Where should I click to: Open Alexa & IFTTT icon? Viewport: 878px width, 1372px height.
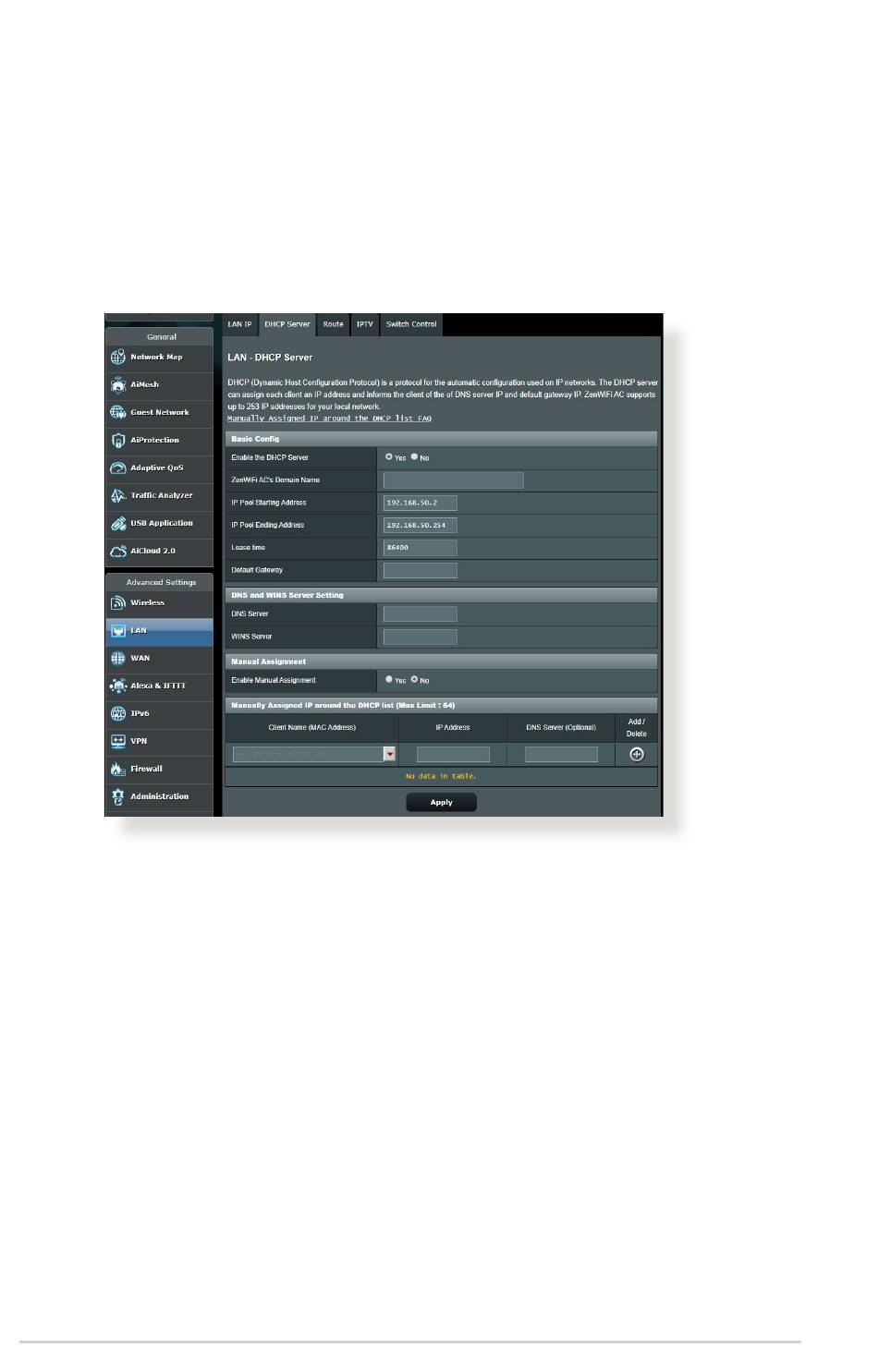(117, 686)
